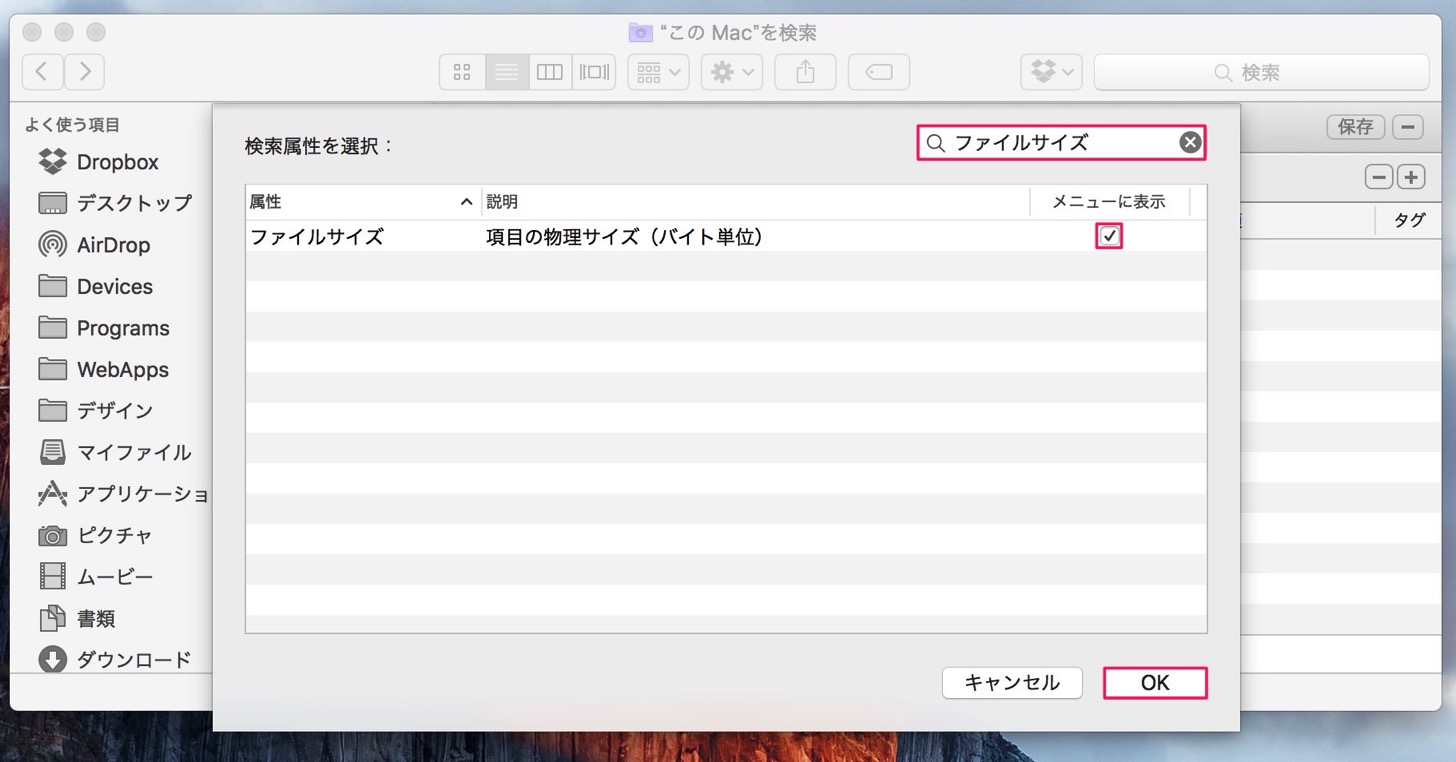The image size is (1456, 762).
Task: Click the Share toolbar button
Action: click(805, 72)
